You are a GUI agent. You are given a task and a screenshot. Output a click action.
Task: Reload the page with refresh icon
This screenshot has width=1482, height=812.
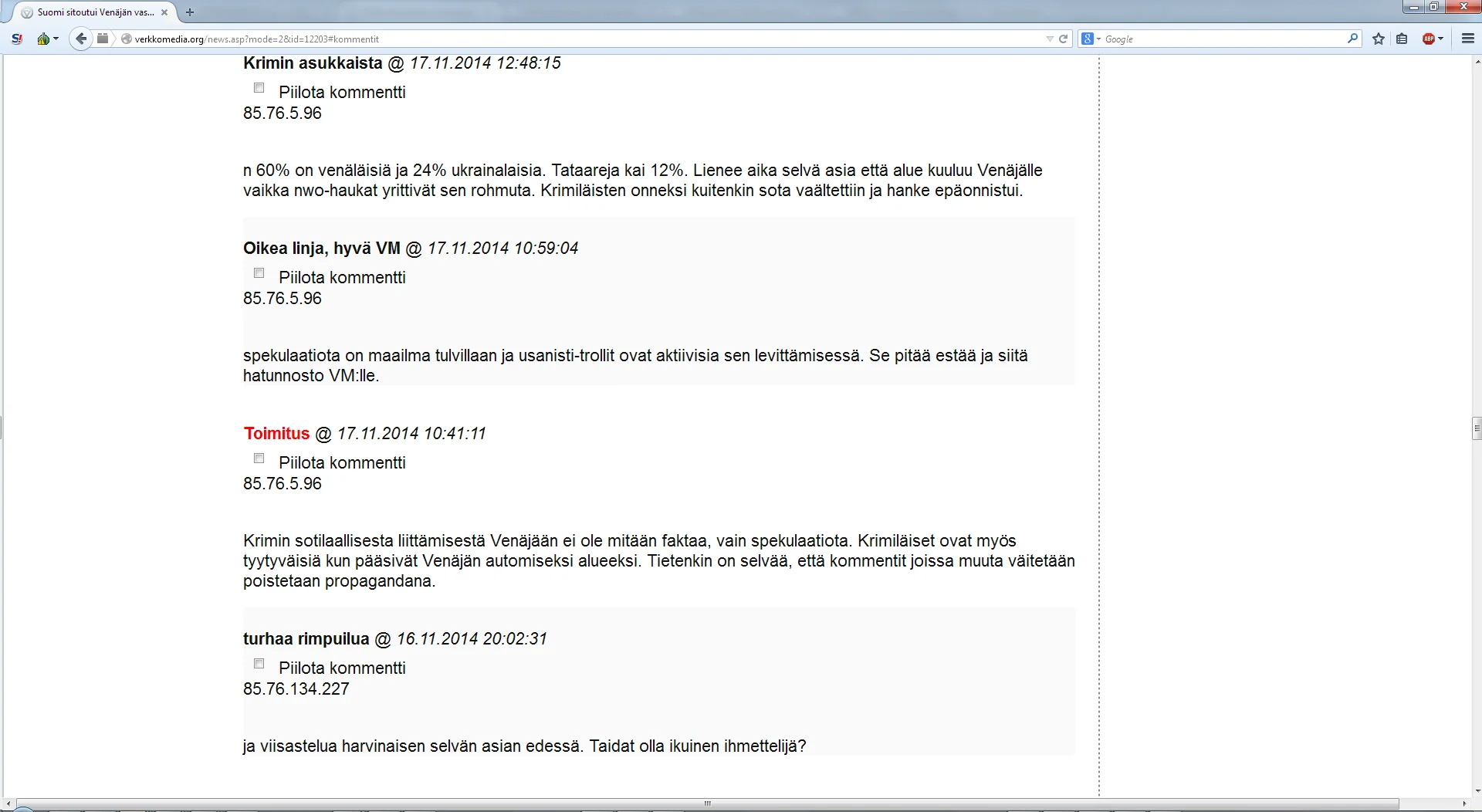coord(1064,39)
